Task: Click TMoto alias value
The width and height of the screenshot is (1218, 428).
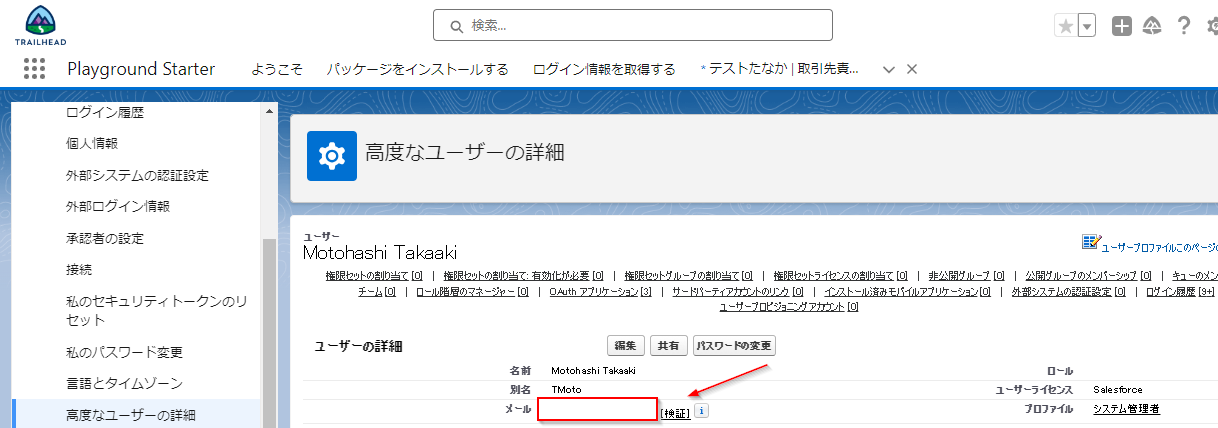Action: [566, 389]
